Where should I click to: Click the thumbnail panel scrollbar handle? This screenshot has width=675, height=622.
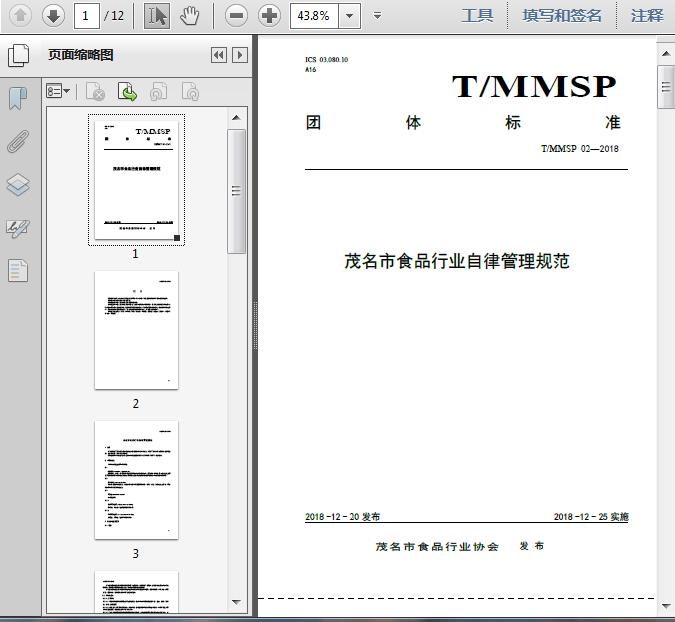pyautogui.click(x=236, y=191)
